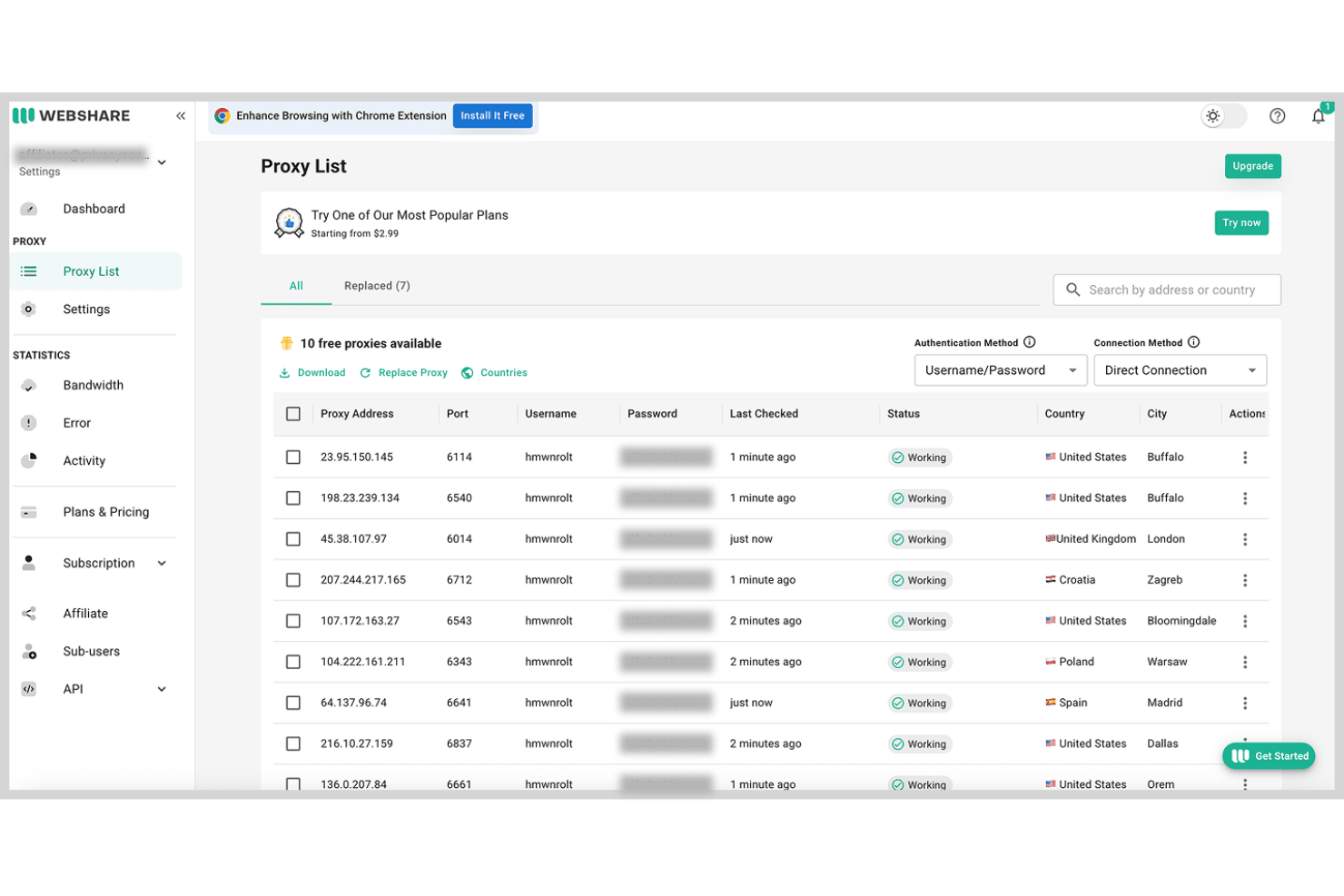Click the Webshare logo
Image resolution: width=1344 pixels, height=896 pixels.
(72, 115)
